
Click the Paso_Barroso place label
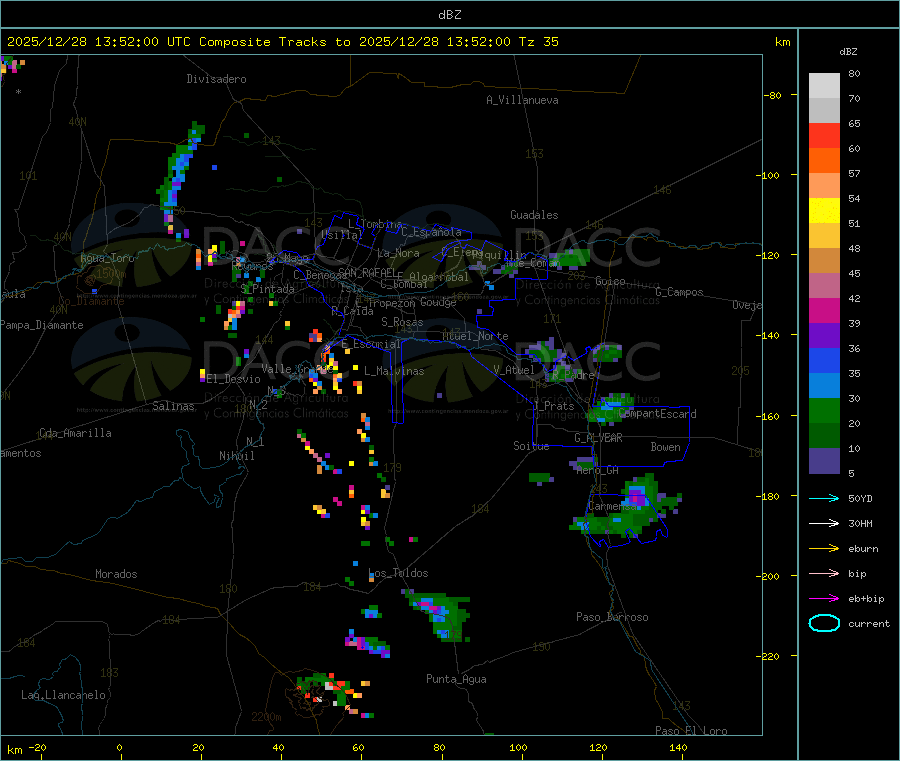612,617
